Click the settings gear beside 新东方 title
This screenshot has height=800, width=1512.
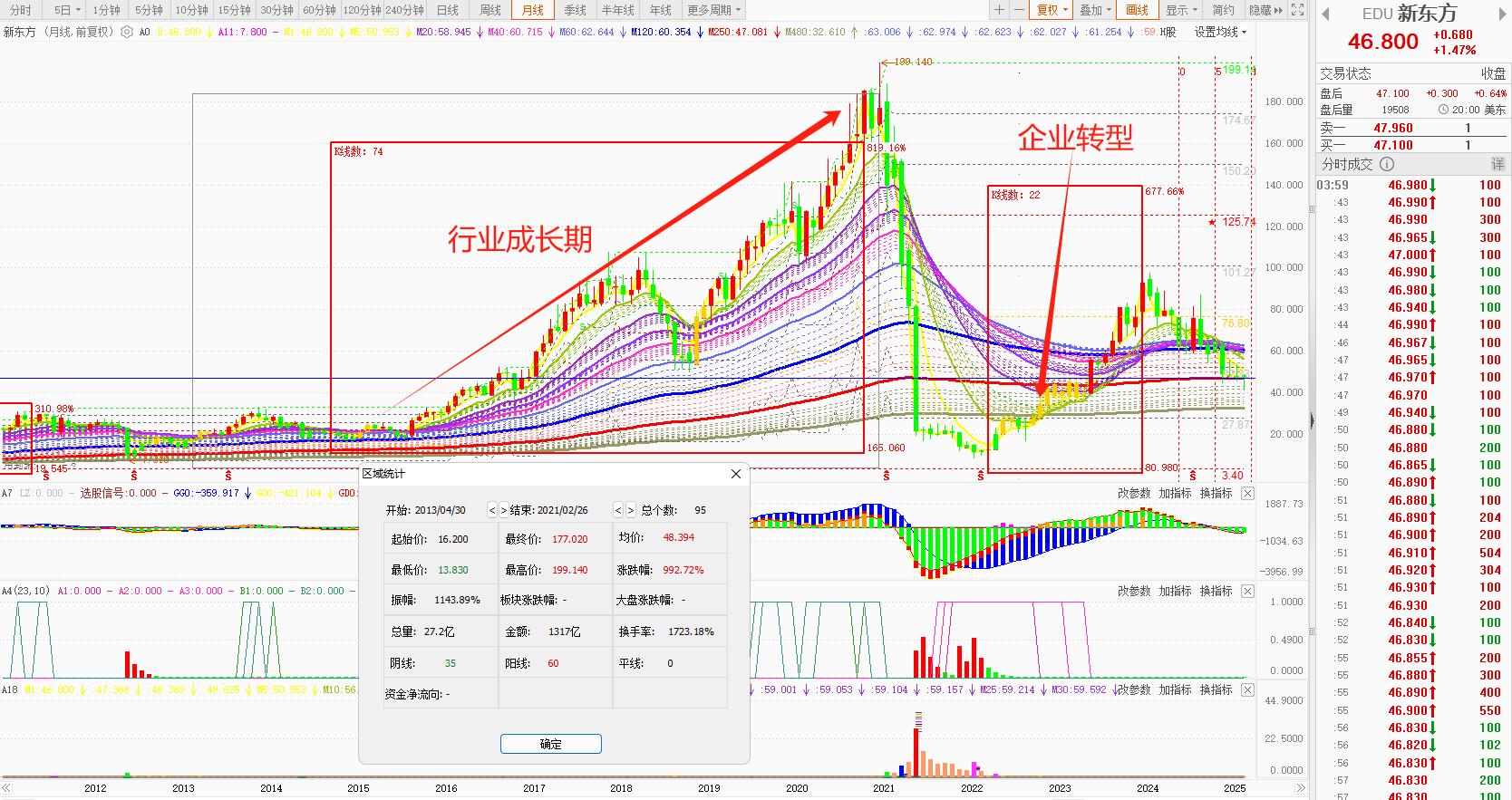126,32
